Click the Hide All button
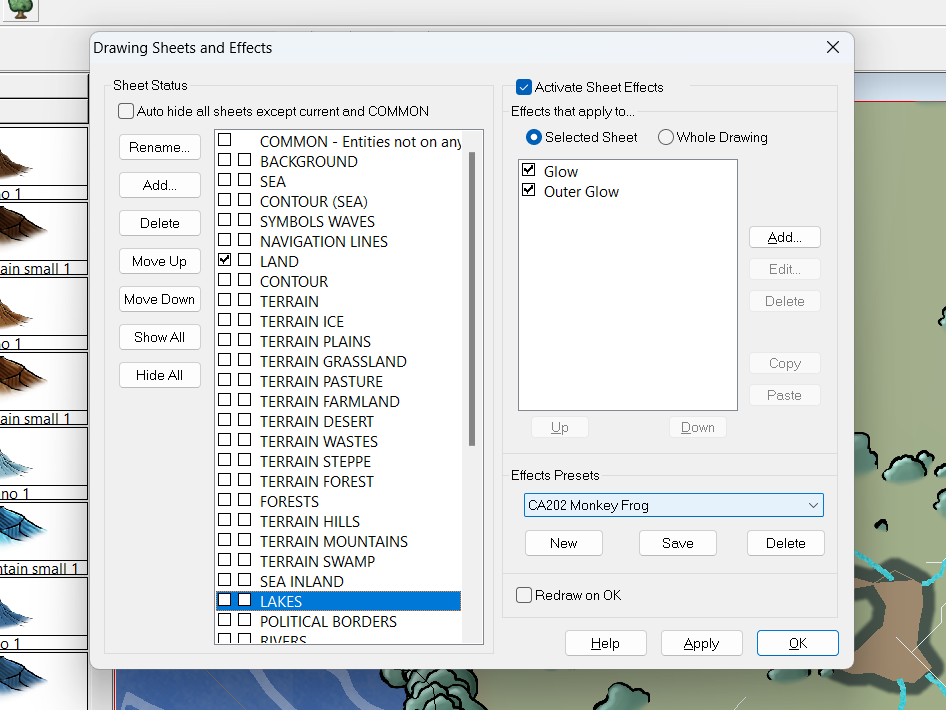 tap(159, 375)
